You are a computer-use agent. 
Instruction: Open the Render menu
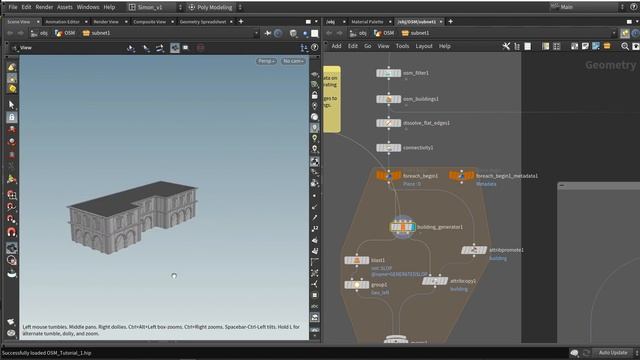coord(44,7)
